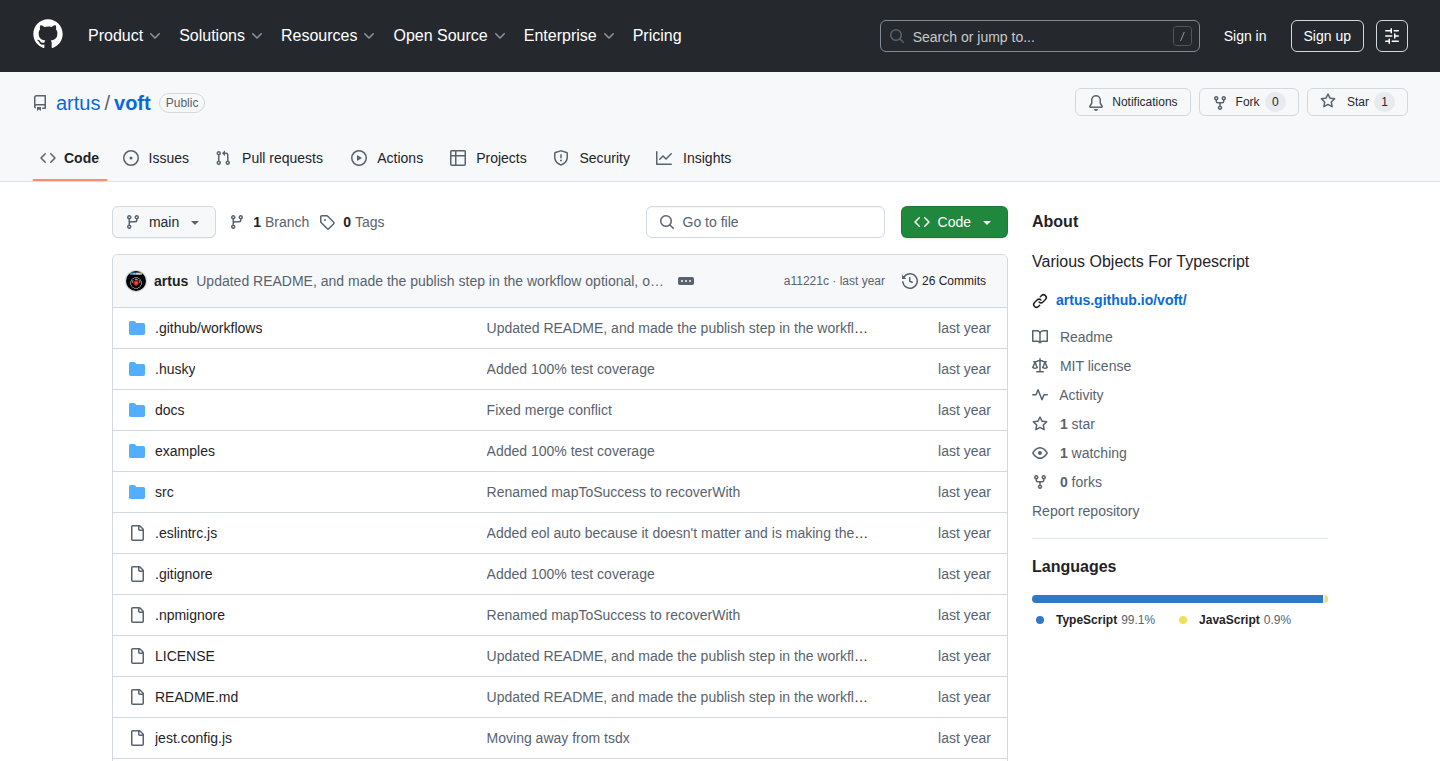Click the Sign in link
The height and width of the screenshot is (761, 1440).
tap(1245, 36)
